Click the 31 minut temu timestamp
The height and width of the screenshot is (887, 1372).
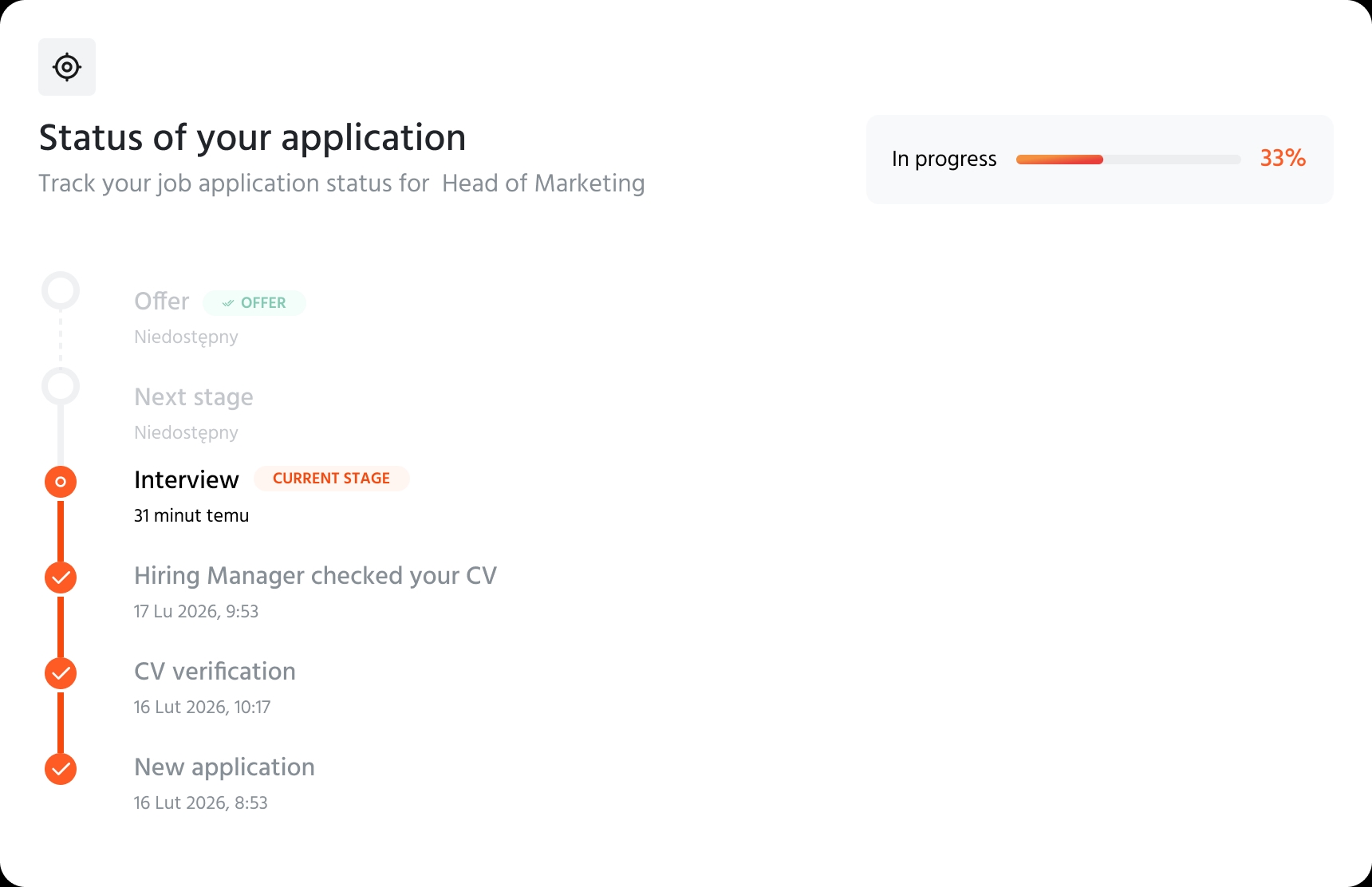(x=191, y=516)
